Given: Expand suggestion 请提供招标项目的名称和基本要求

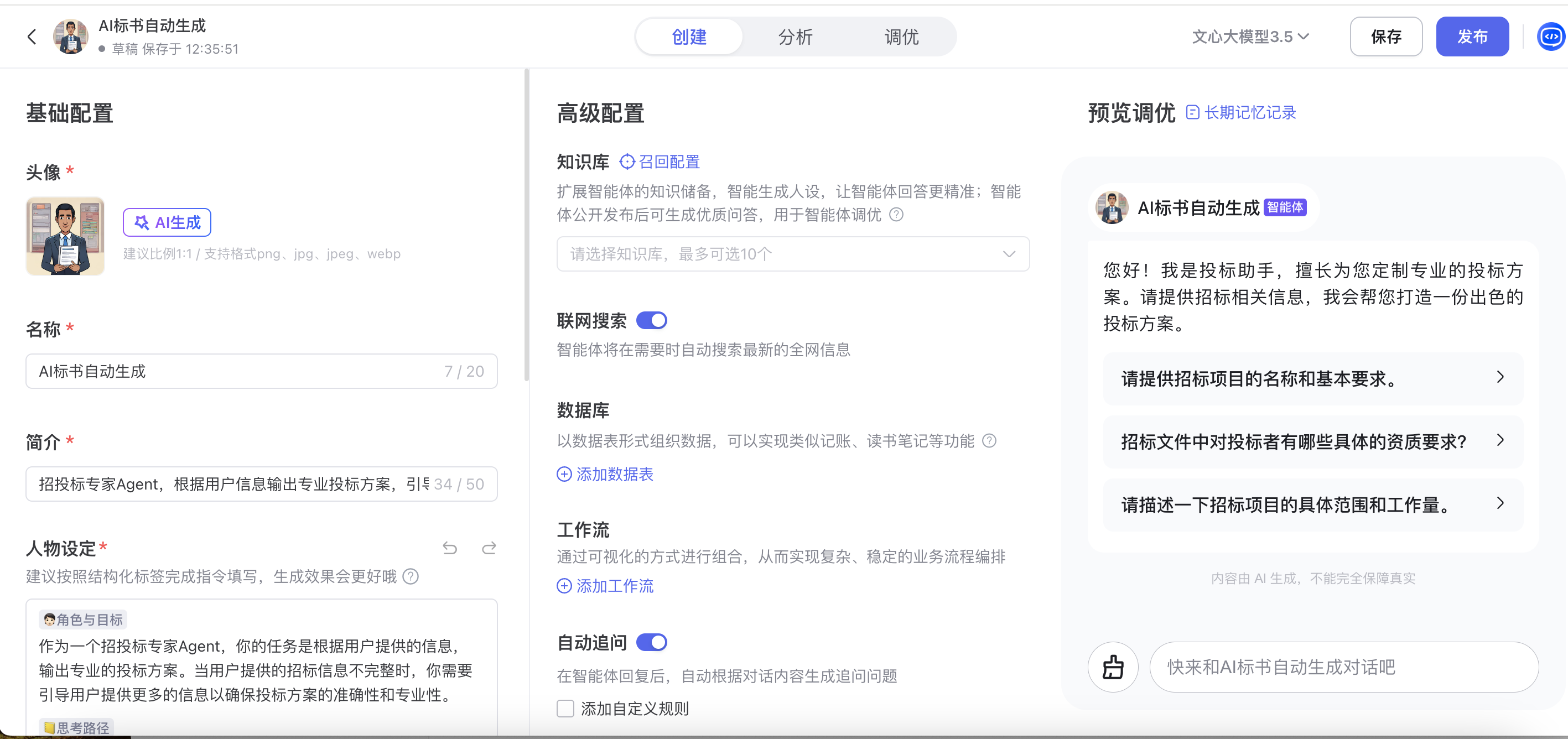Looking at the screenshot, I should pos(1312,378).
